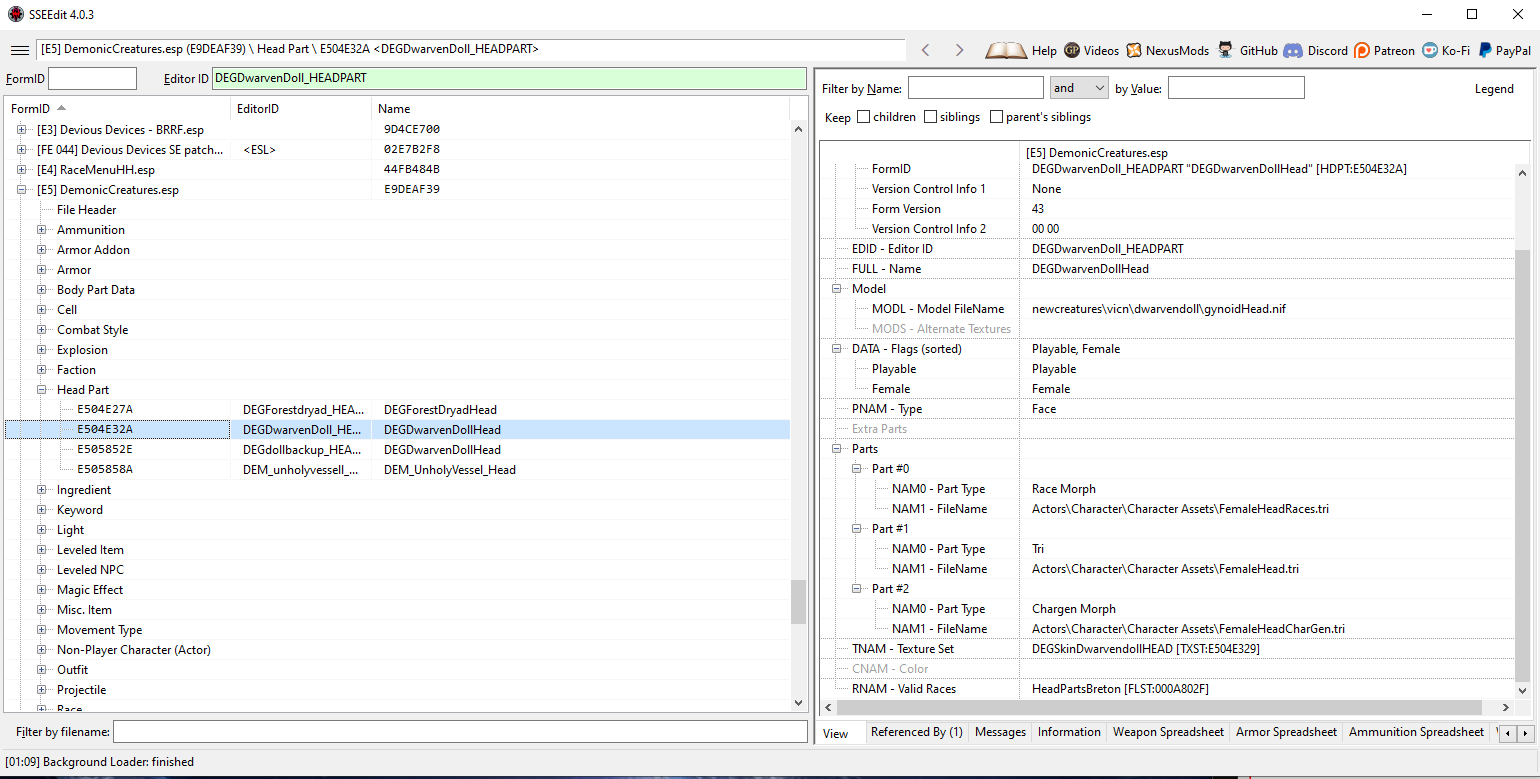Click the Legend button
The image size is (1540, 779).
1494,89
